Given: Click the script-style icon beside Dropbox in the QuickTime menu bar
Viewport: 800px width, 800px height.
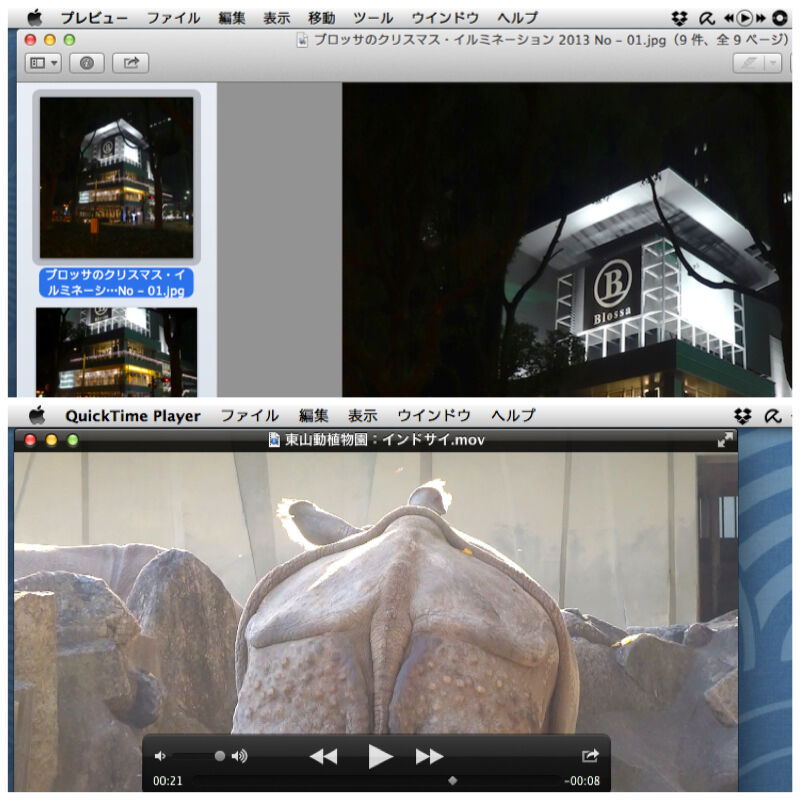Looking at the screenshot, I should pos(772,416).
